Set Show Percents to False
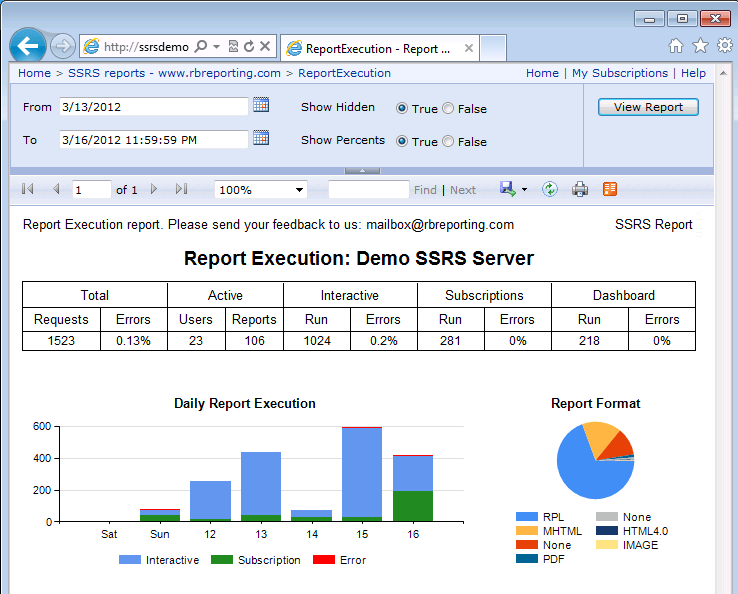 click(x=448, y=141)
